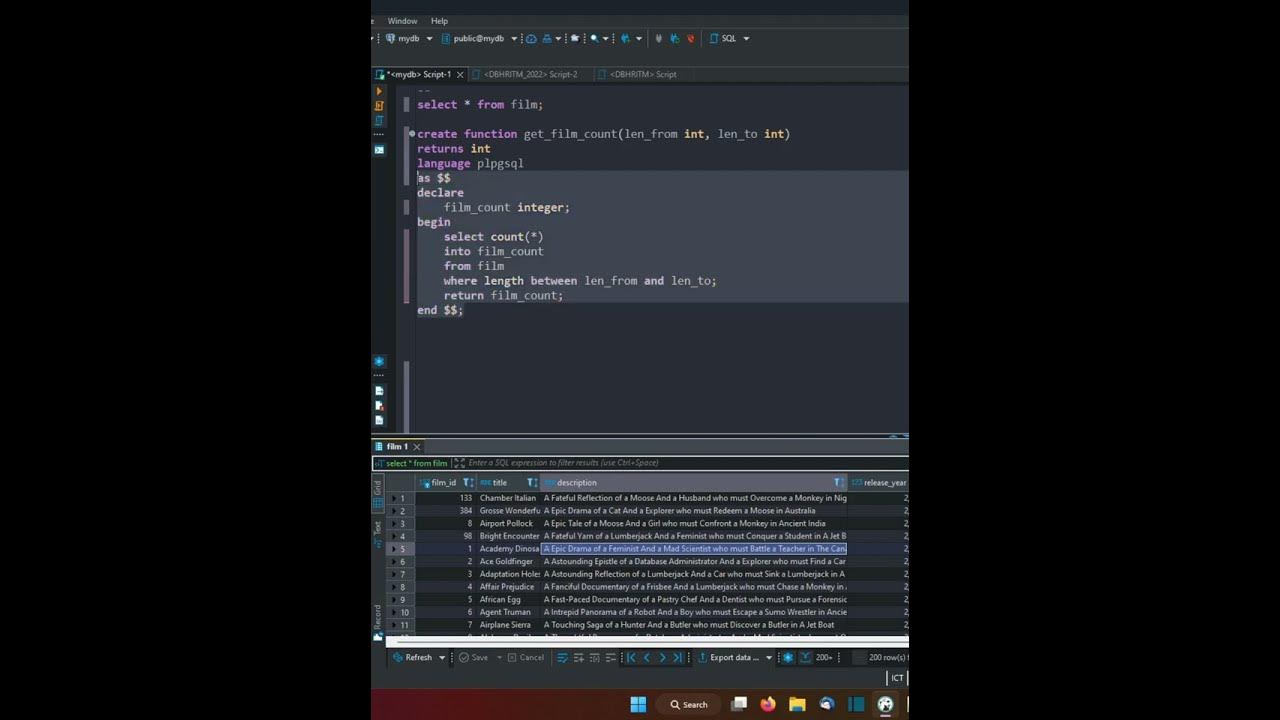Execute SQL statement using the orange play icon

coord(379,91)
